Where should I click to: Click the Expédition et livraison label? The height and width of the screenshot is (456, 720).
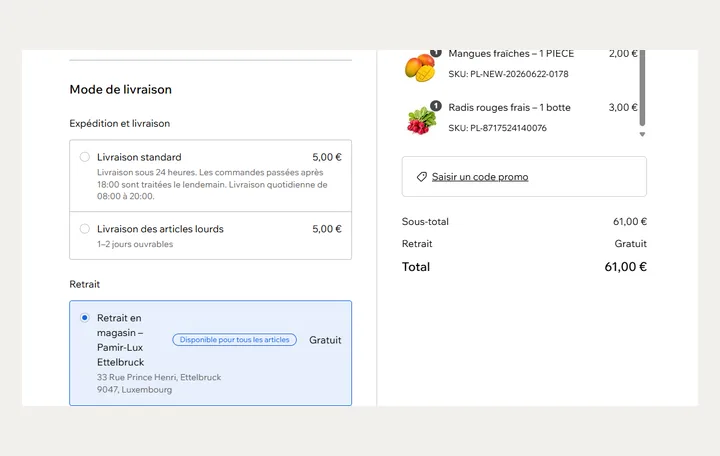(x=120, y=124)
